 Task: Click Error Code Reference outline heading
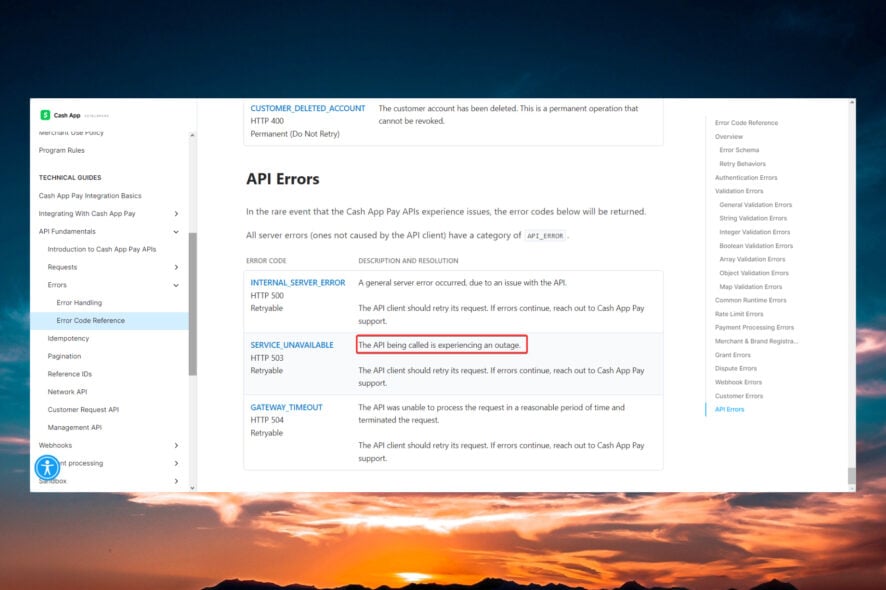click(x=746, y=123)
